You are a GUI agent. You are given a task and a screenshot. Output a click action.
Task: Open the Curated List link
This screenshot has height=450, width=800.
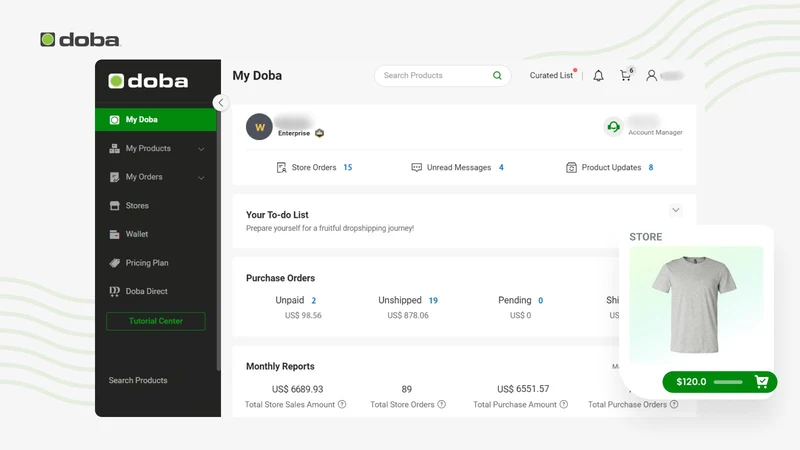(x=551, y=76)
